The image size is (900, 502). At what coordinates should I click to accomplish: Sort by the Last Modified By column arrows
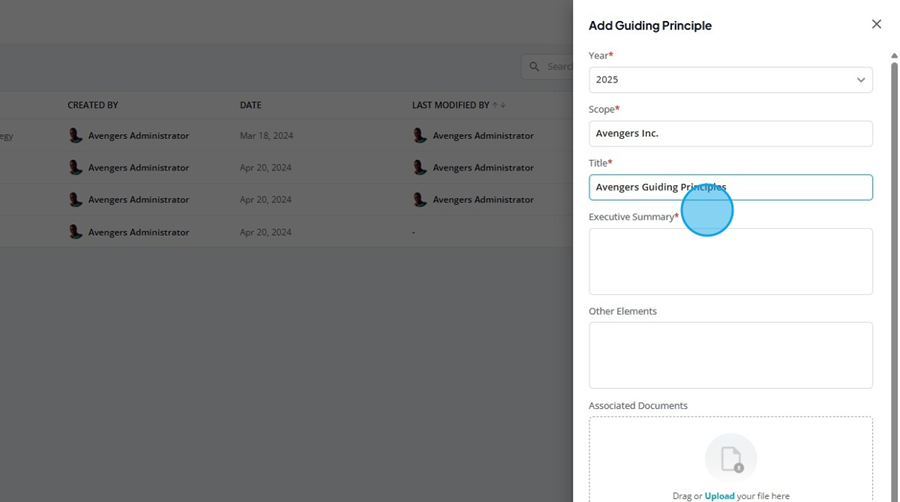499,105
